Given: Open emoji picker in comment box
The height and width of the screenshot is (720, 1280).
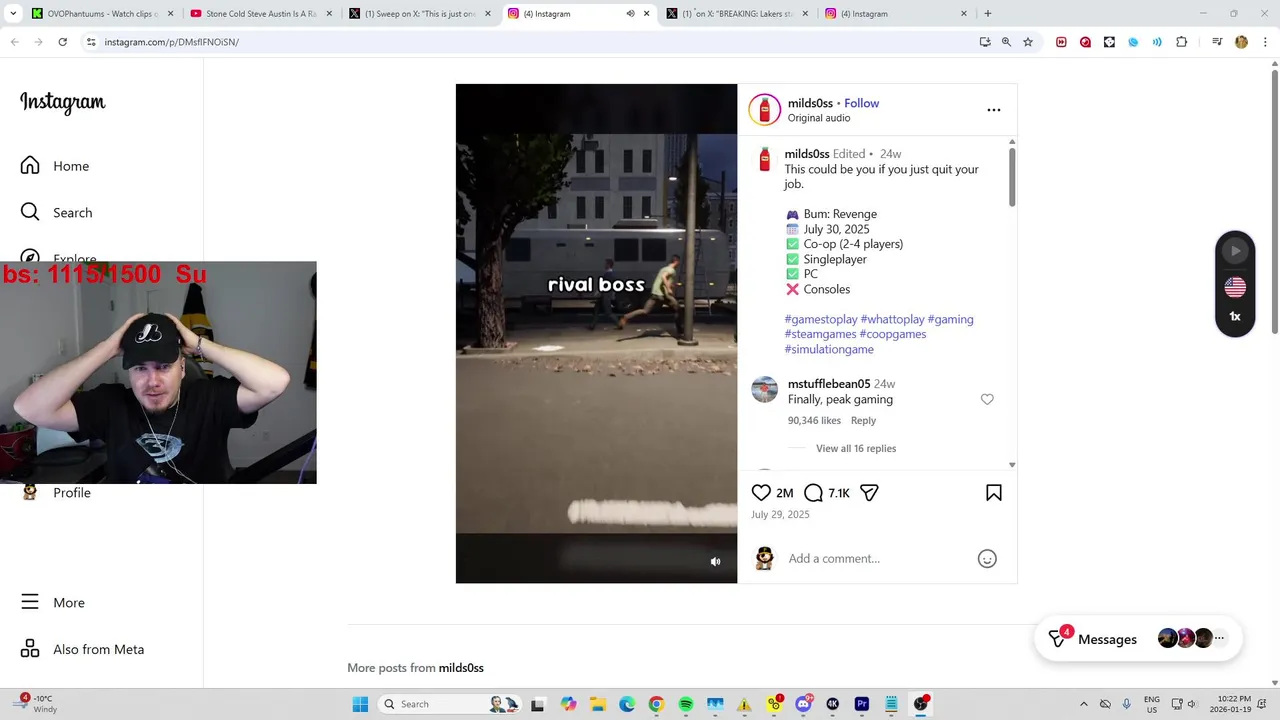Looking at the screenshot, I should coord(987,559).
